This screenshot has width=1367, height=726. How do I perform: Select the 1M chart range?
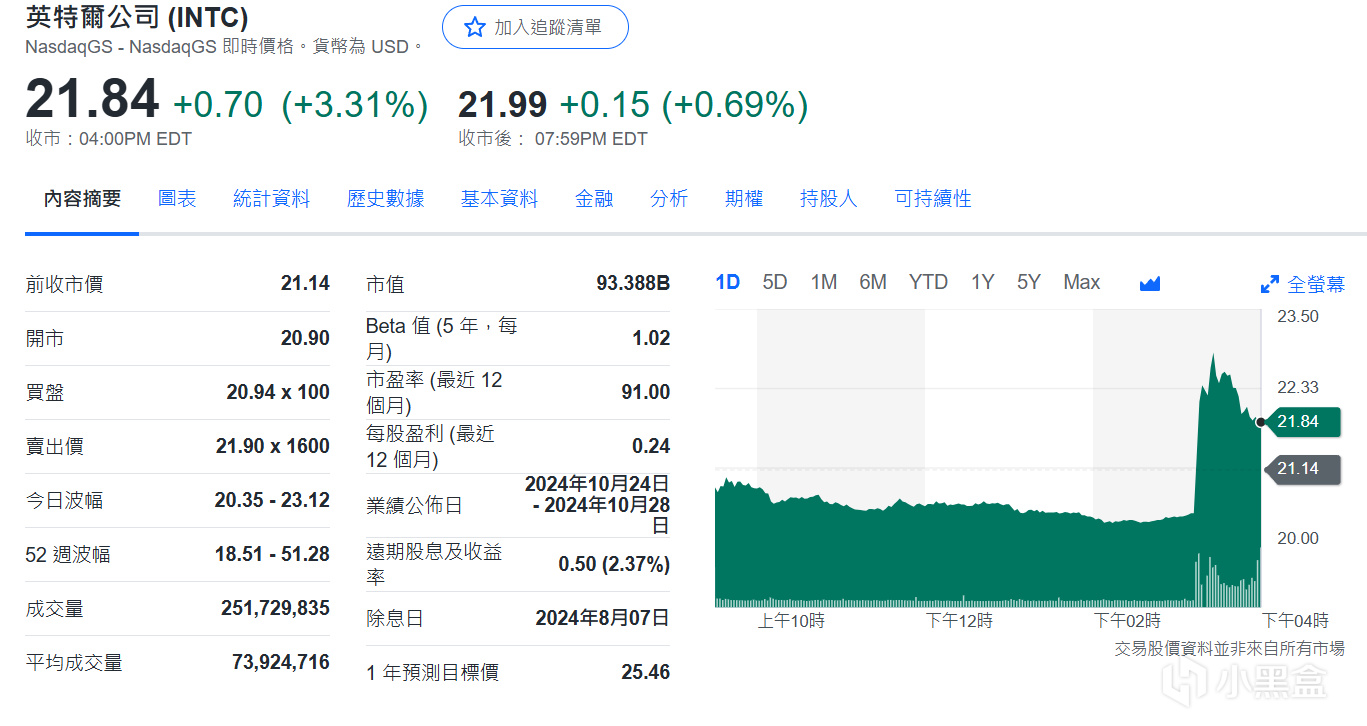(824, 282)
